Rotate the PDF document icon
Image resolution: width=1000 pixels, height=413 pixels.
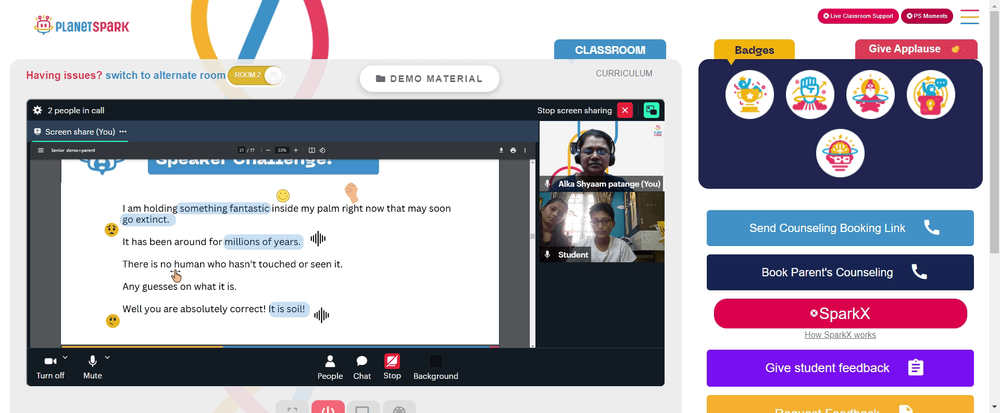tap(322, 150)
